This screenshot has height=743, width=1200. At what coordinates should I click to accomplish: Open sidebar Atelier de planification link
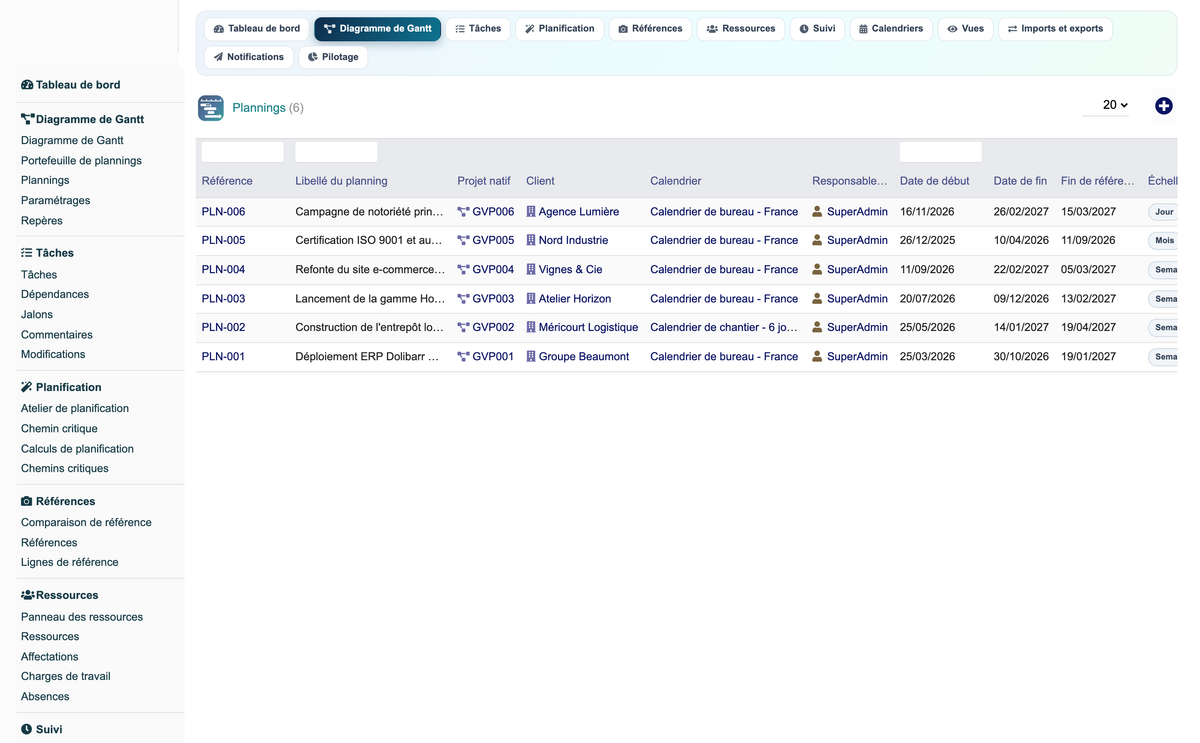click(75, 409)
